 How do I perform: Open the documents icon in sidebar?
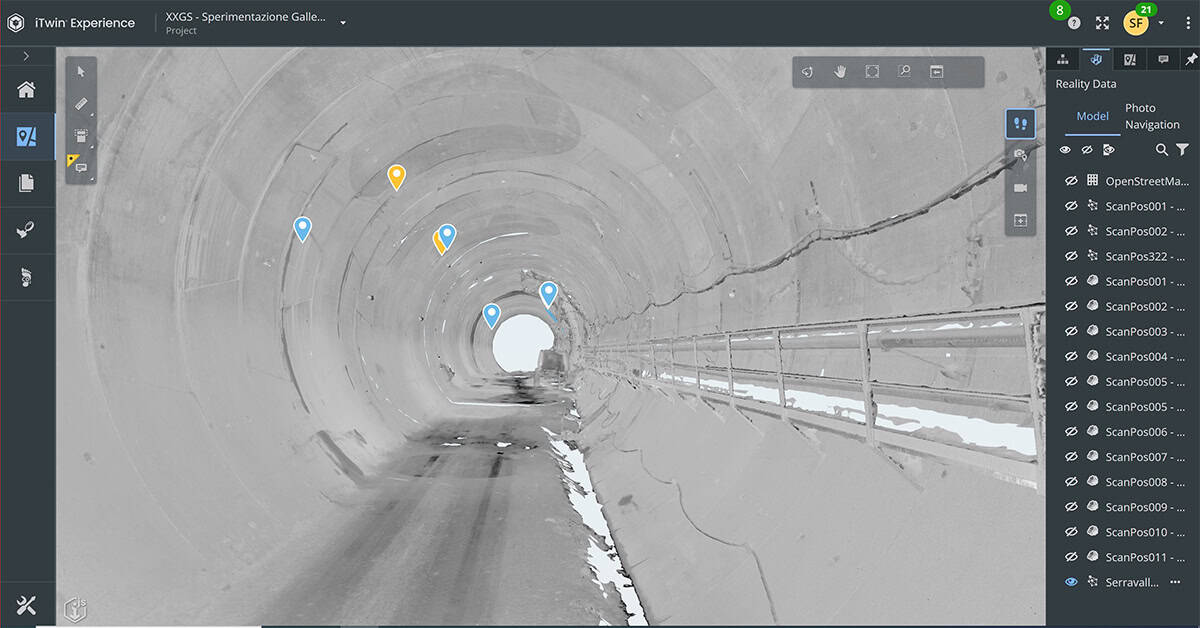click(27, 183)
